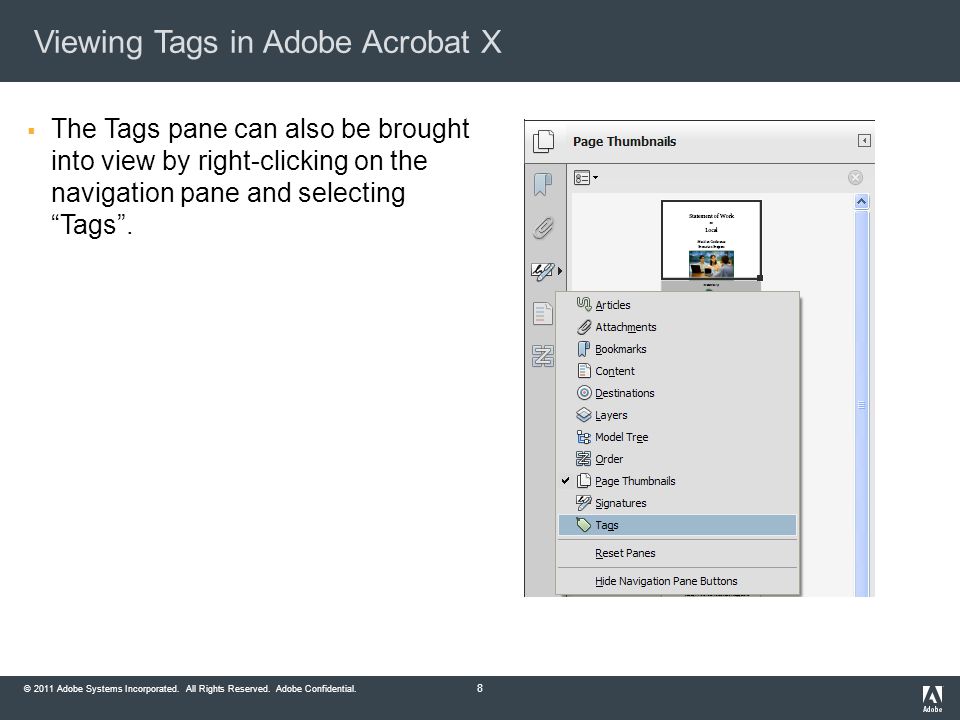Click the Page Thumbnails icon in menu

pyautogui.click(x=584, y=481)
